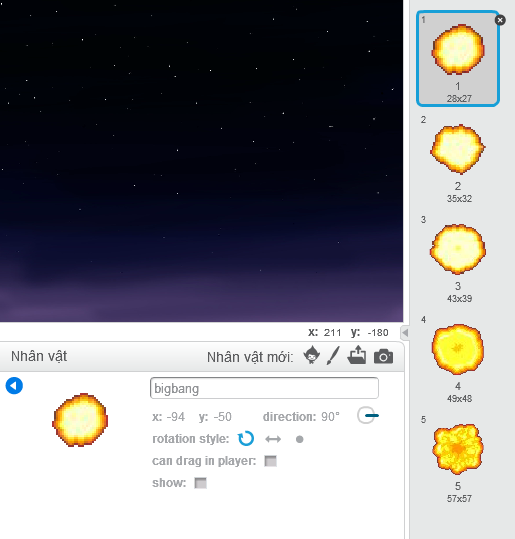Toggle the can drag in player checkbox
Viewport: 515px width, 539px height.
[x=271, y=461]
